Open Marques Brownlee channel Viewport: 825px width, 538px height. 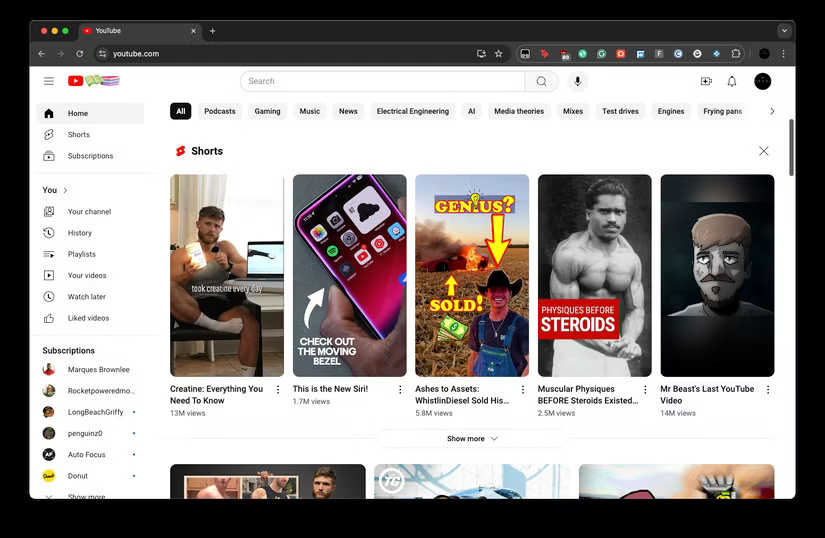coord(90,369)
